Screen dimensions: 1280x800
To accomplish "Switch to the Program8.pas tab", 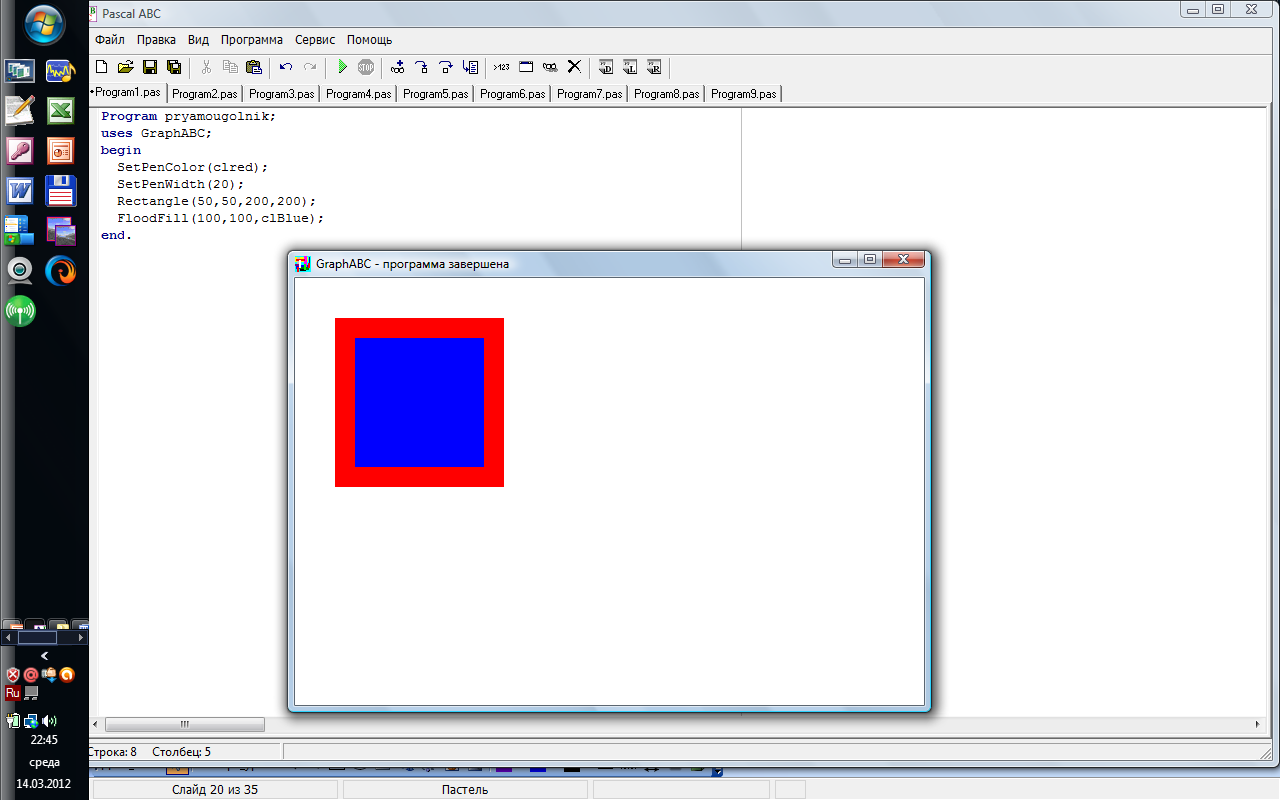I will [666, 94].
